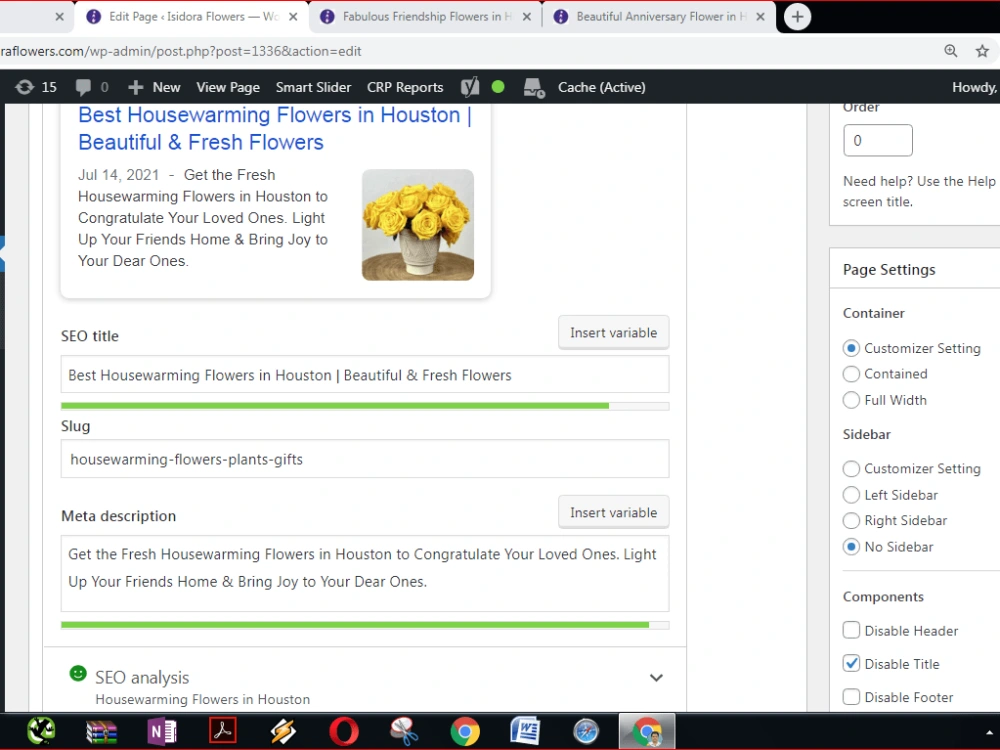The height and width of the screenshot is (750, 1000).
Task: Switch to Beautiful Anniversary Flower tab
Action: point(660,17)
